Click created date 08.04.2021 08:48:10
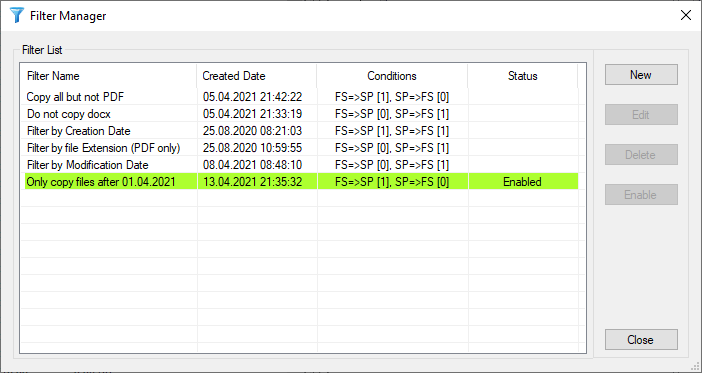The width and height of the screenshot is (702, 373). click(253, 165)
